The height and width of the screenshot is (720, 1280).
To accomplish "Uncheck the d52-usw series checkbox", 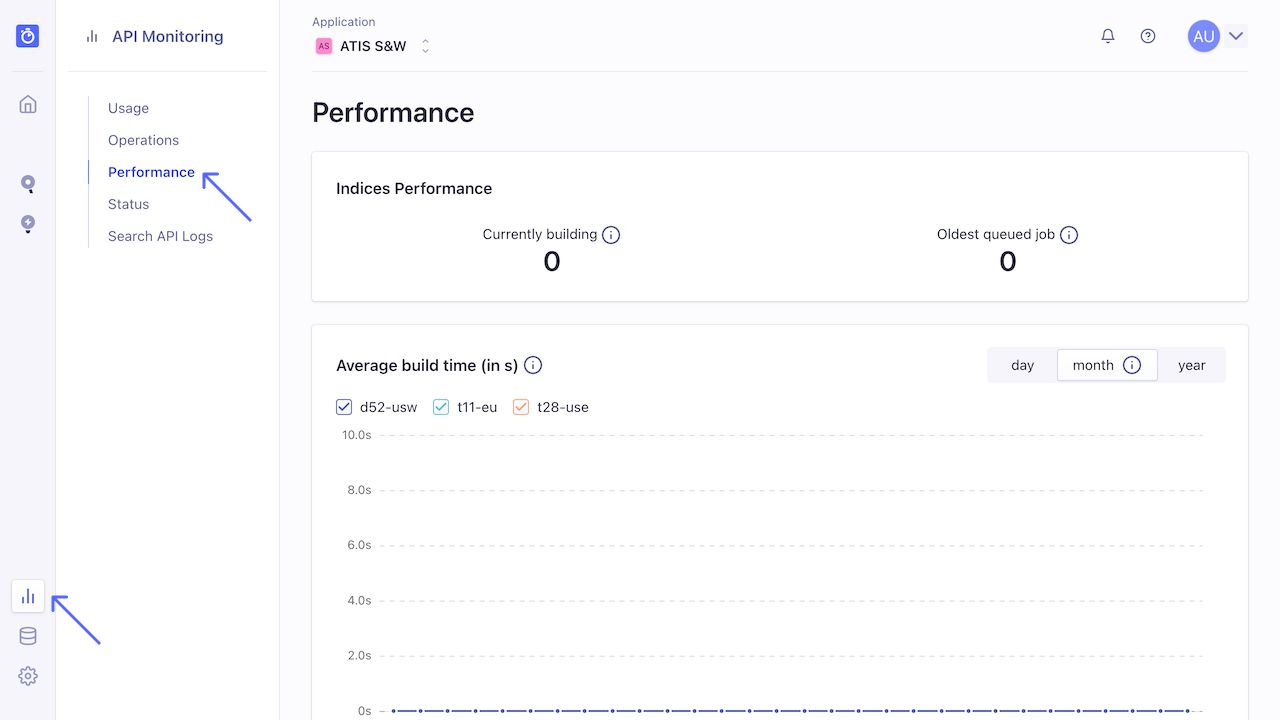I will pyautogui.click(x=344, y=407).
